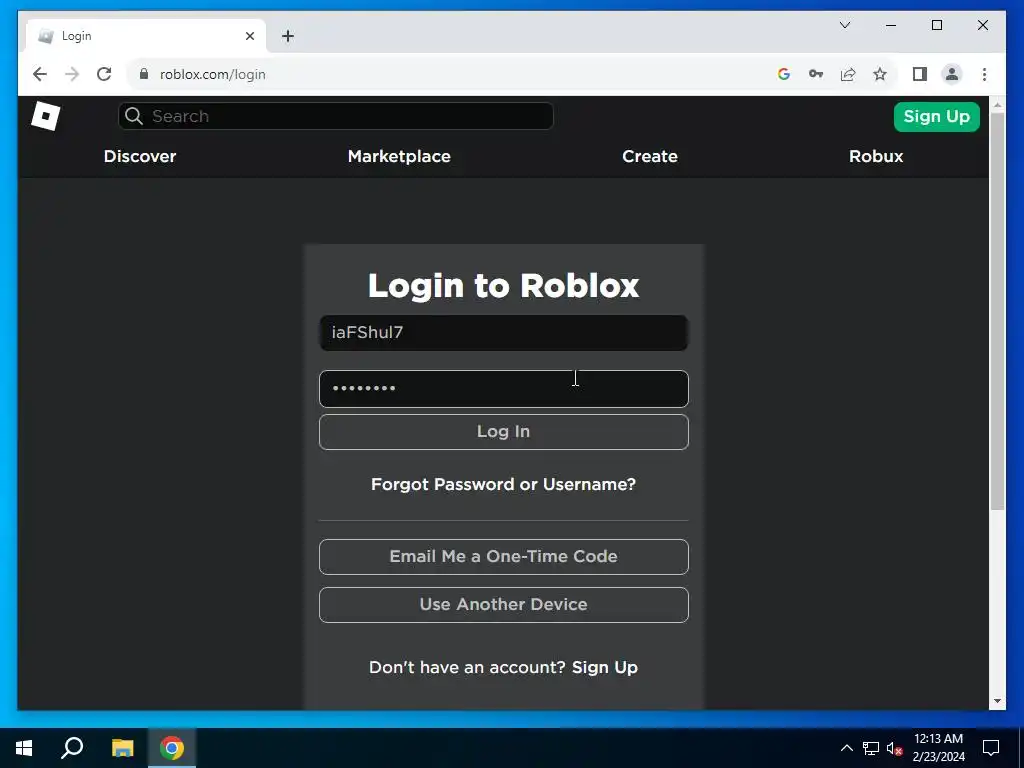Click the scrollbar down arrow
This screenshot has height=768, width=1024.
click(x=997, y=701)
